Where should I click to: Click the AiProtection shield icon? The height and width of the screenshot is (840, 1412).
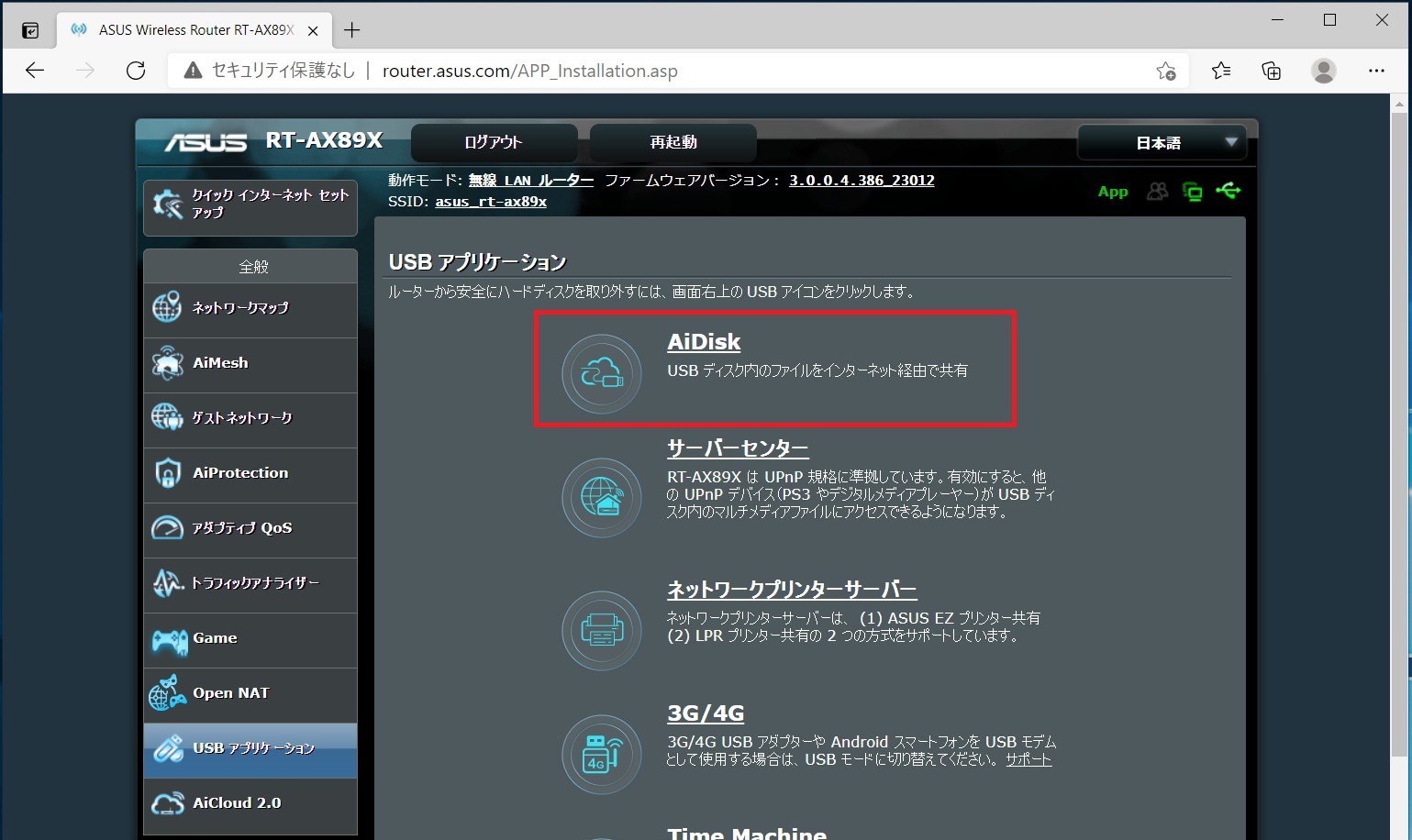coord(167,472)
